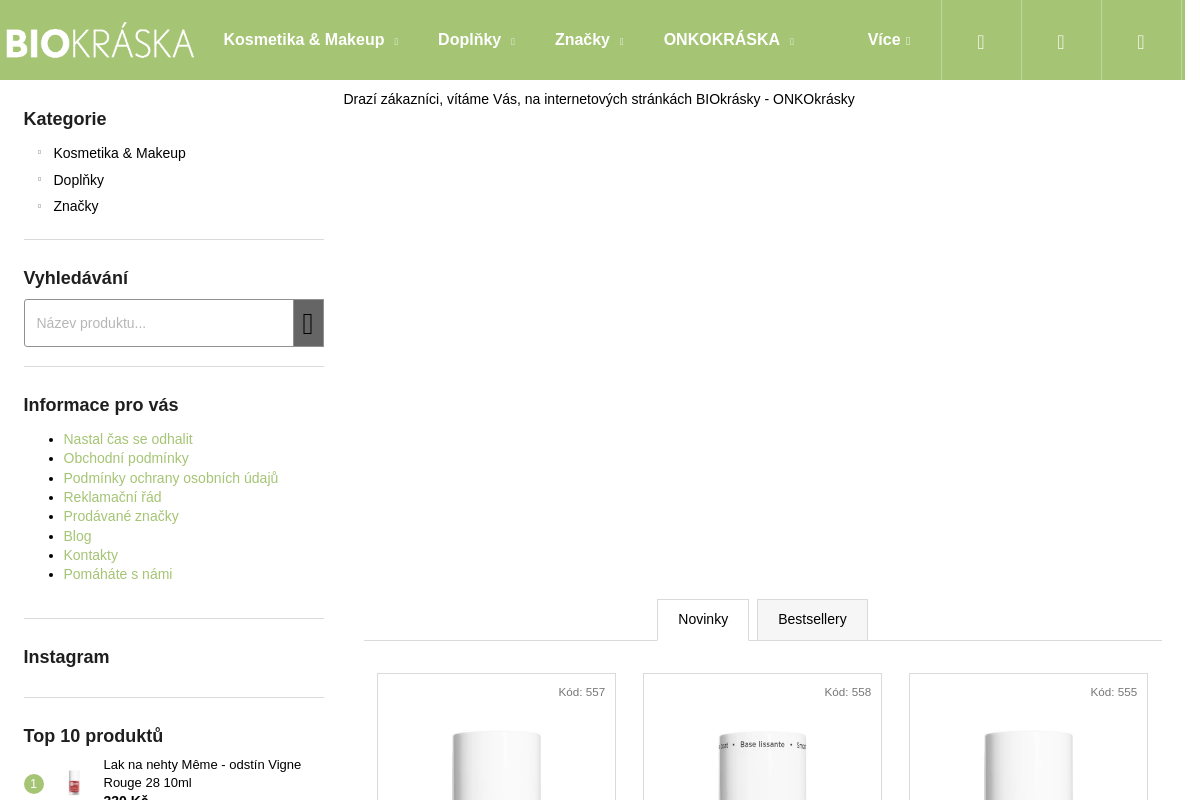Image resolution: width=1200 pixels, height=800 pixels.
Task: Click the BIOKRÁSKA logo
Action: click(100, 42)
